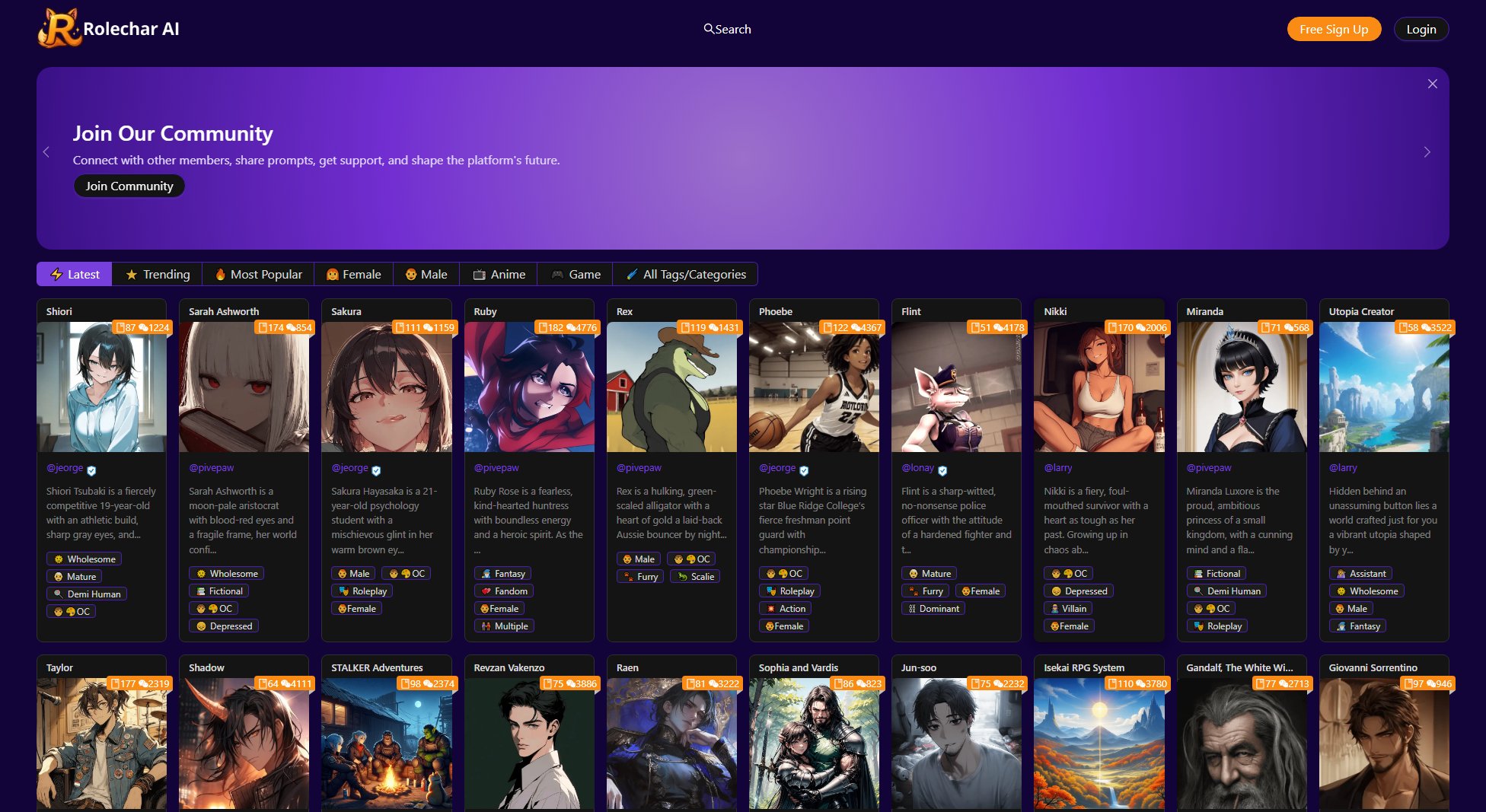Open the Anime tab
This screenshot has width=1486, height=812.
pos(499,274)
